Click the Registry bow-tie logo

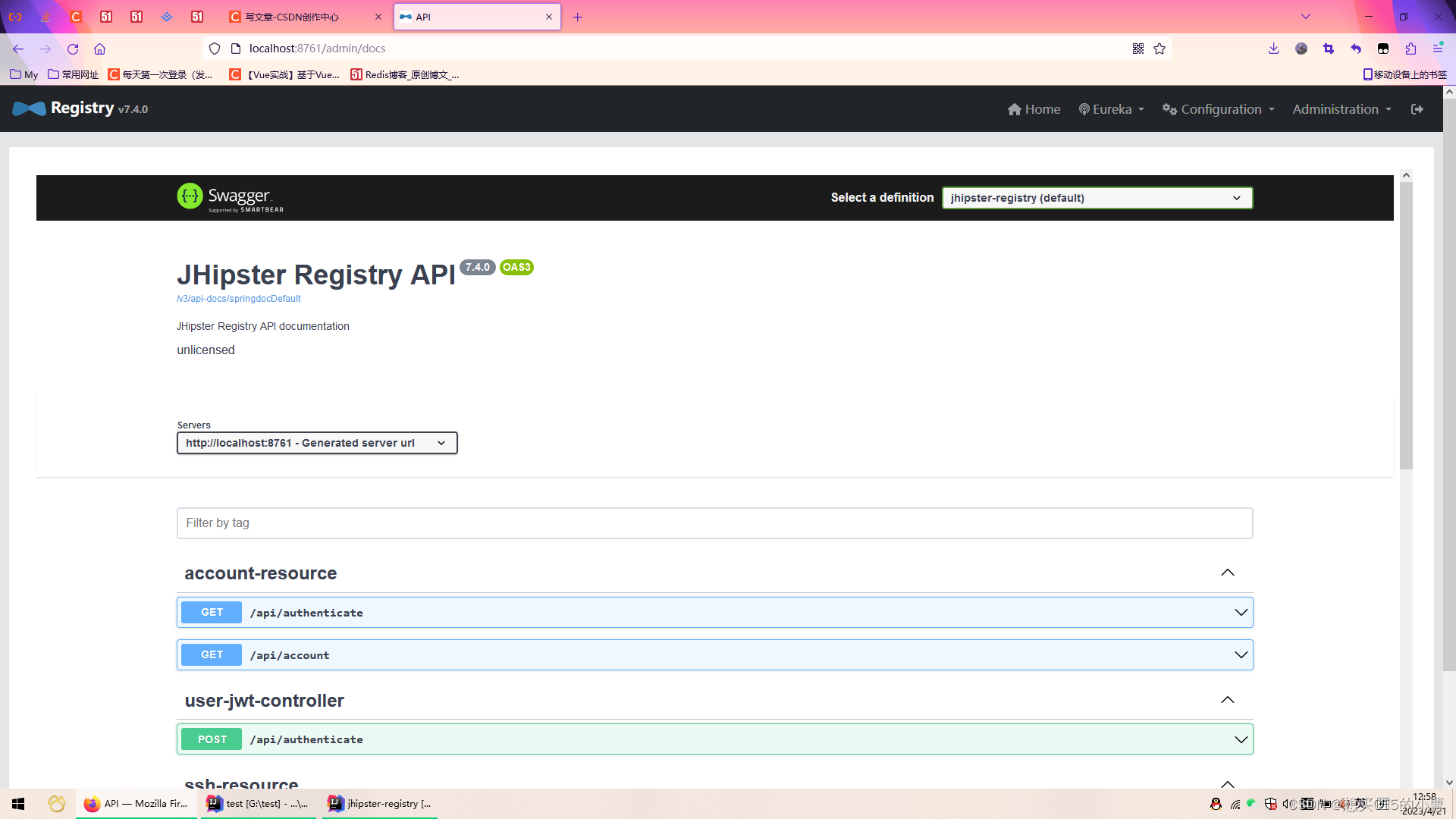[30, 108]
